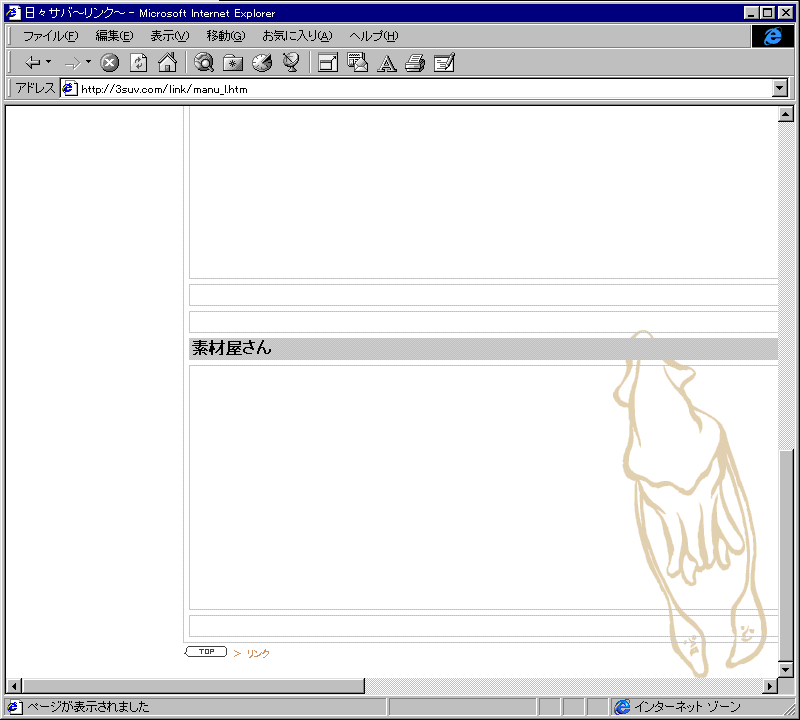Click the horizontal scrollbar thumb

point(194,686)
